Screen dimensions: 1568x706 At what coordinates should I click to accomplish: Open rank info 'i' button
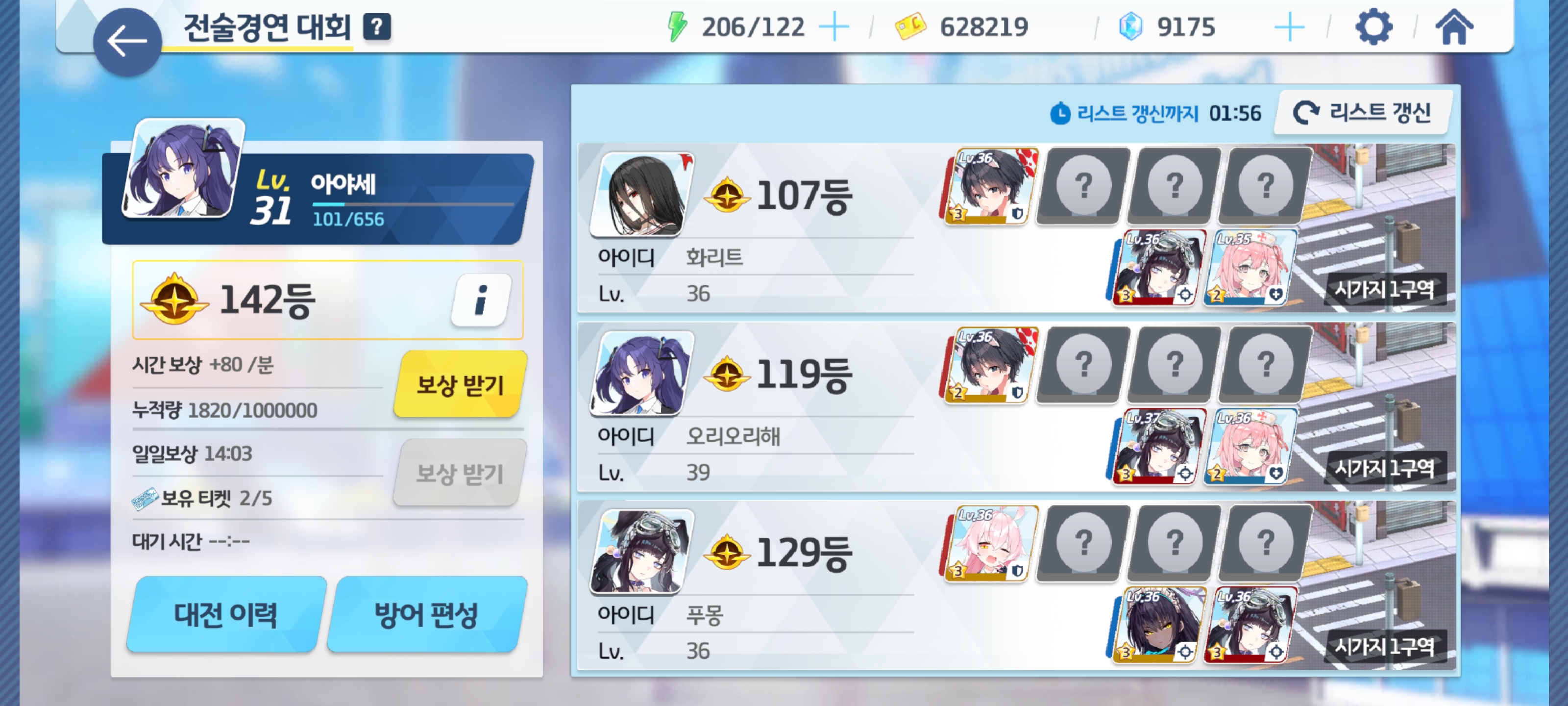pyautogui.click(x=481, y=300)
